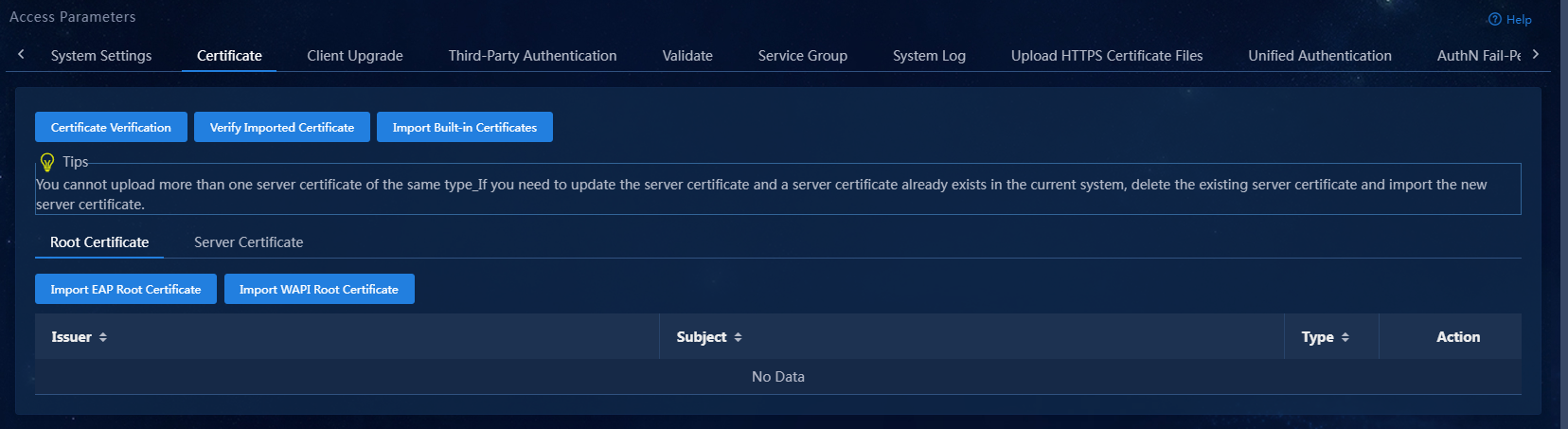Select the Validate tab

[687, 56]
